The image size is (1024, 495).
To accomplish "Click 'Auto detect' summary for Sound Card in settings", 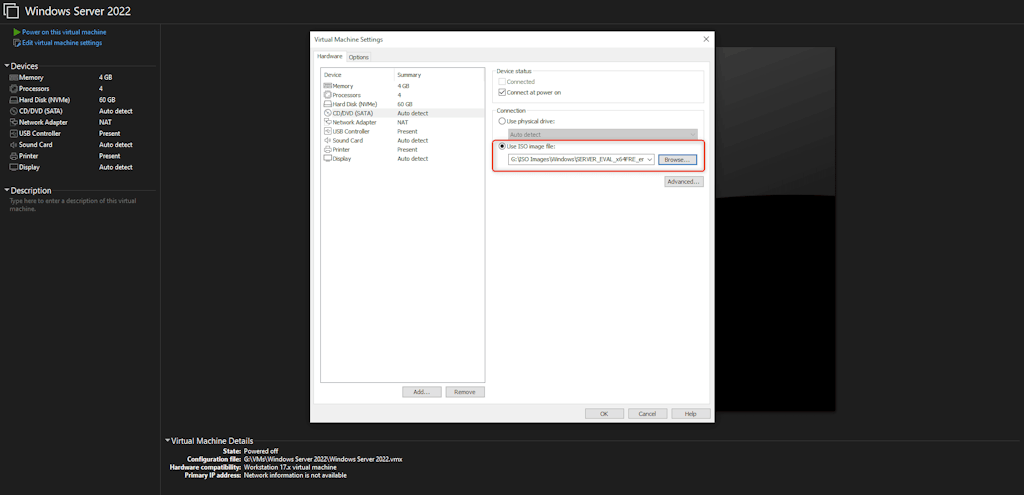I will [x=413, y=140].
